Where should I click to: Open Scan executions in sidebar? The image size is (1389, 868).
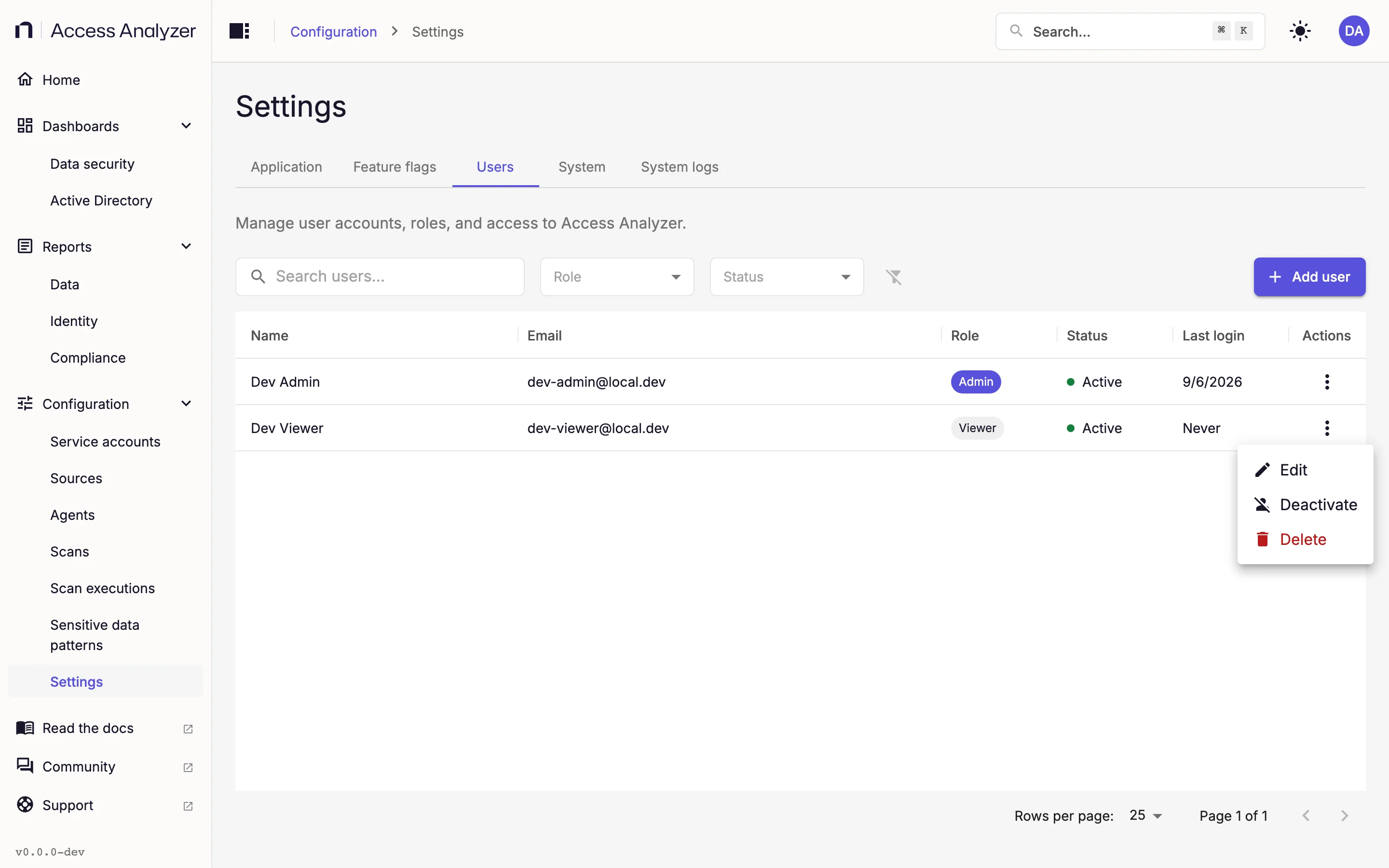coord(102,588)
